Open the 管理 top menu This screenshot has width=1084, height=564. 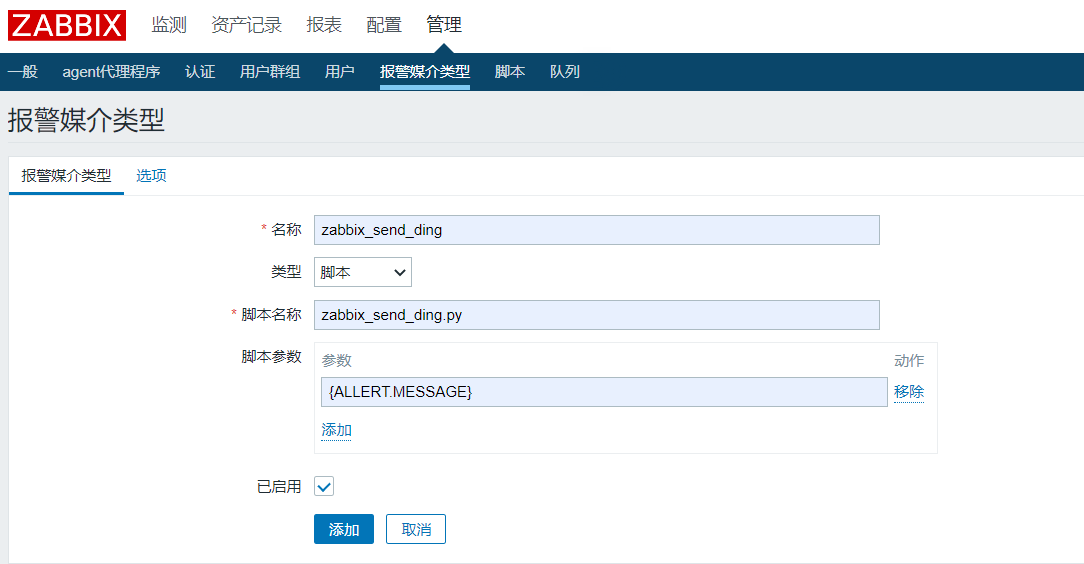444,25
